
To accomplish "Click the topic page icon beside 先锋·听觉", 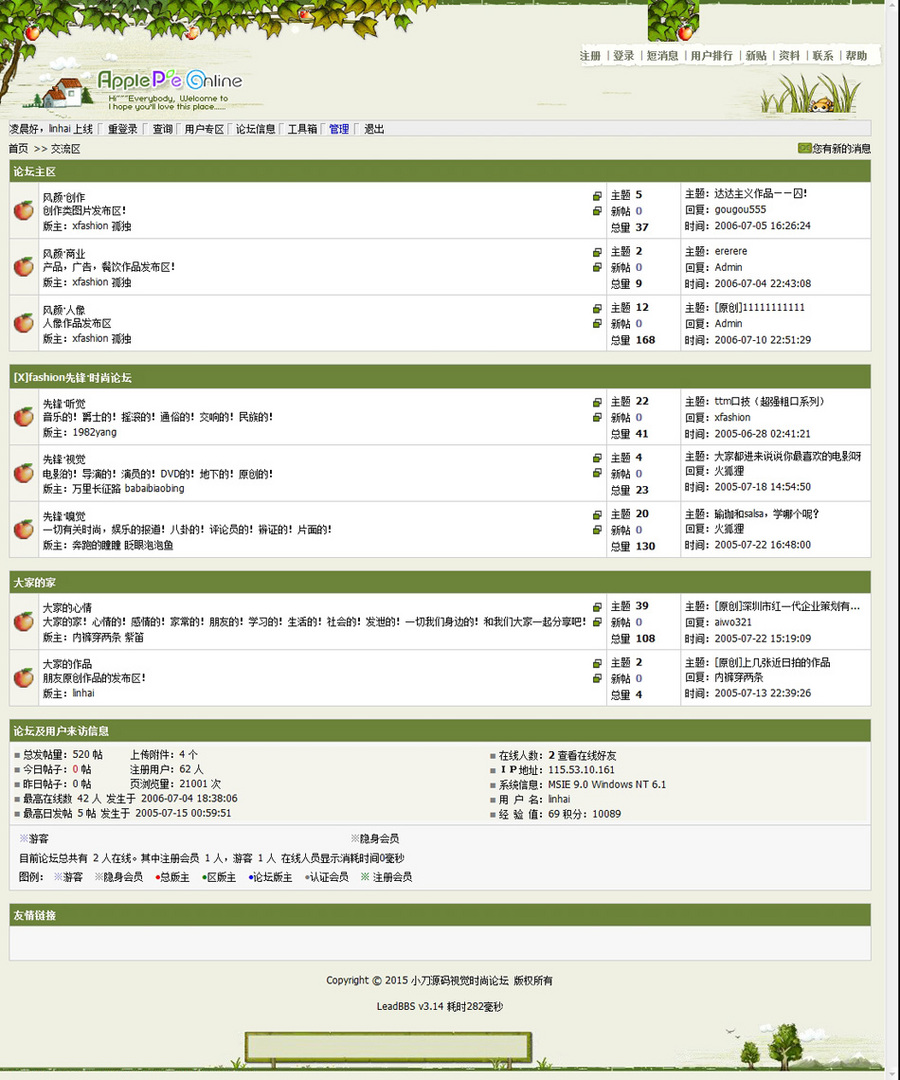I will [596, 402].
